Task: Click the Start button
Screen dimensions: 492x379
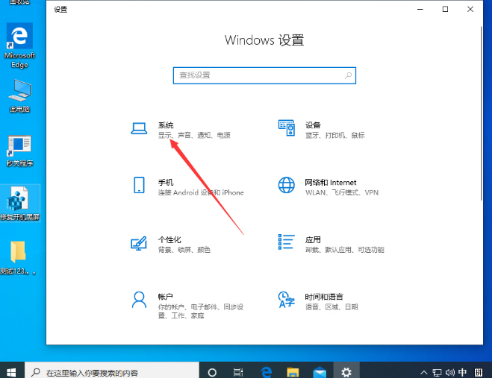Action: point(11,372)
